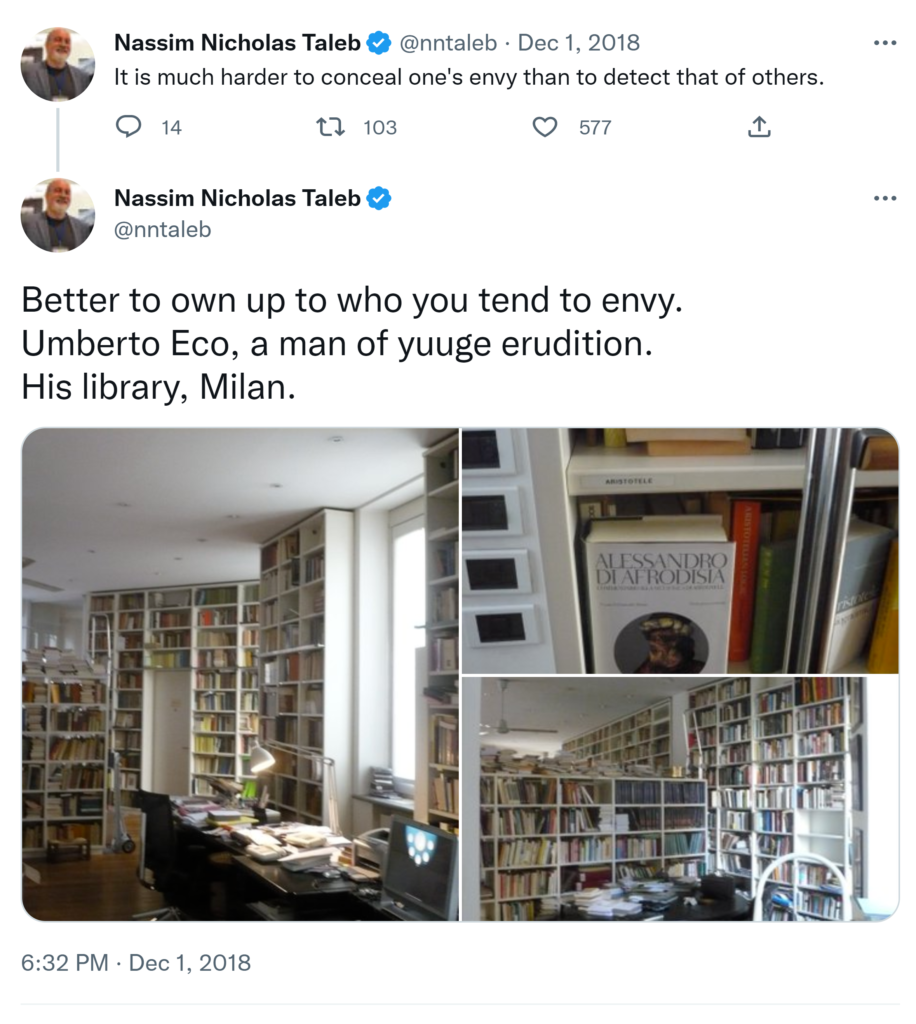Click the first tweet text about concealing envy

point(469,78)
